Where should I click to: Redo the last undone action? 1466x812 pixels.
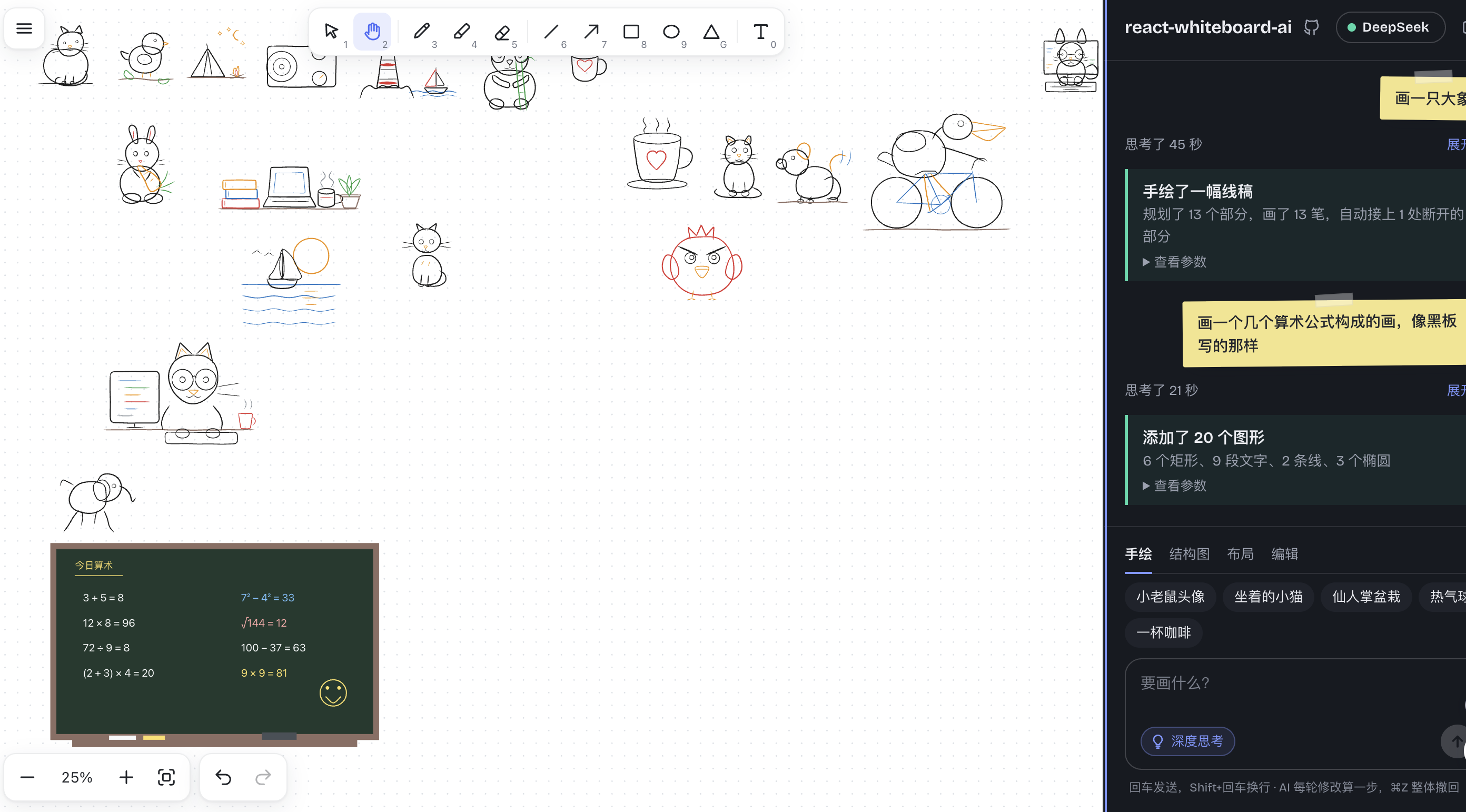point(263,777)
